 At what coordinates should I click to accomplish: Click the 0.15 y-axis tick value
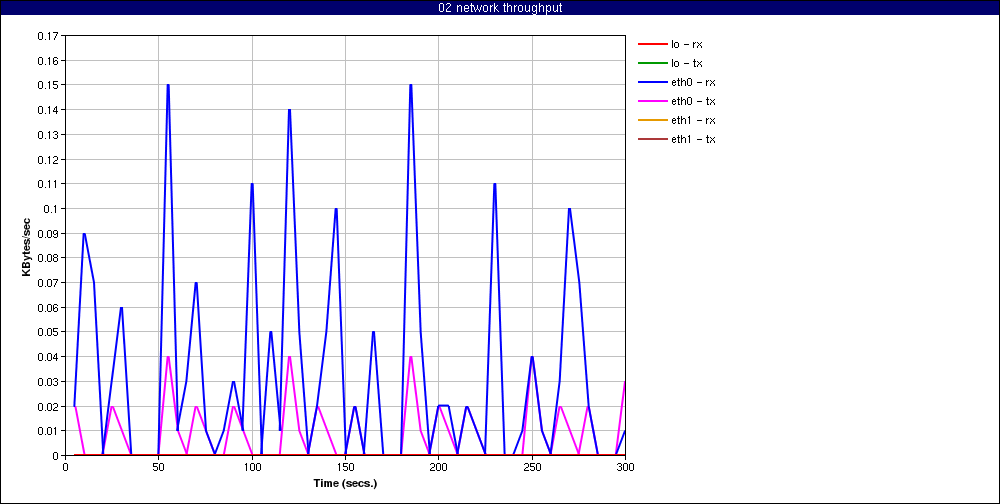(x=48, y=85)
